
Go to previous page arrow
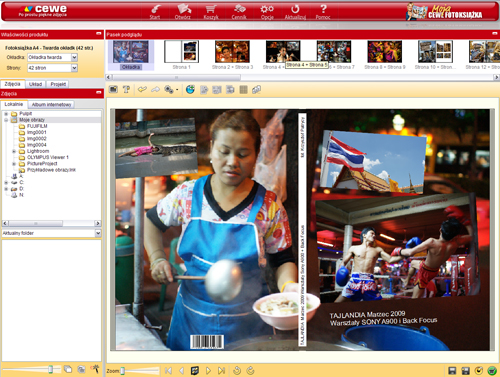[x=182, y=370]
